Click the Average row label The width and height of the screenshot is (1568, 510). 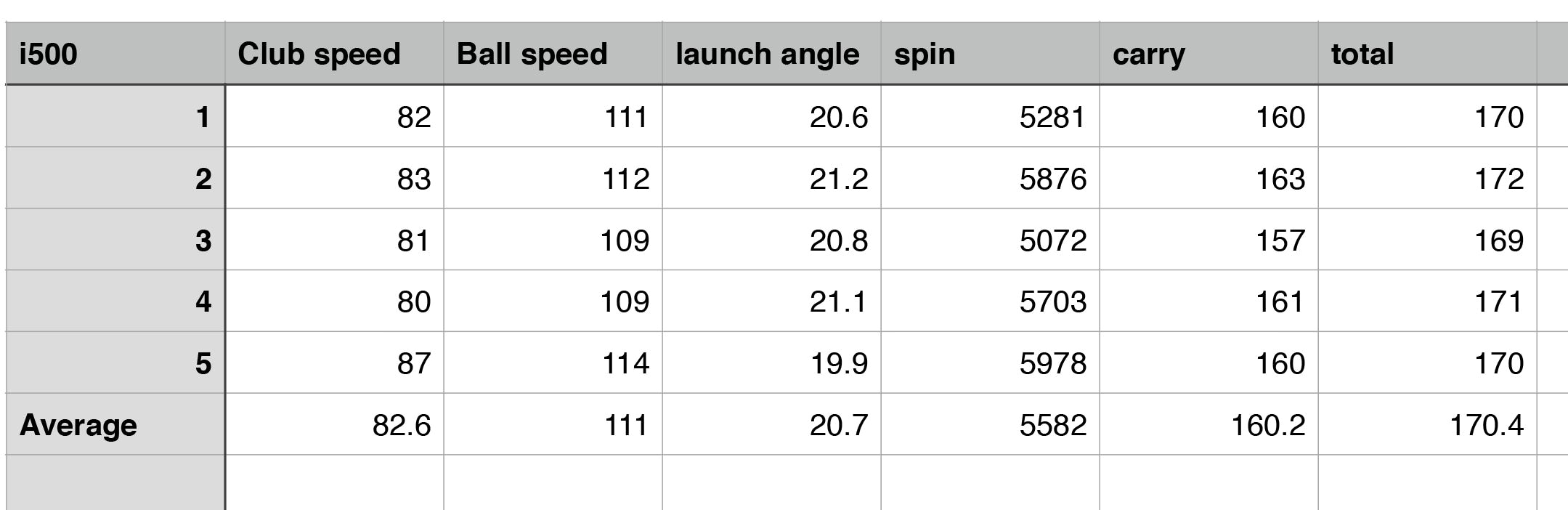tap(115, 425)
